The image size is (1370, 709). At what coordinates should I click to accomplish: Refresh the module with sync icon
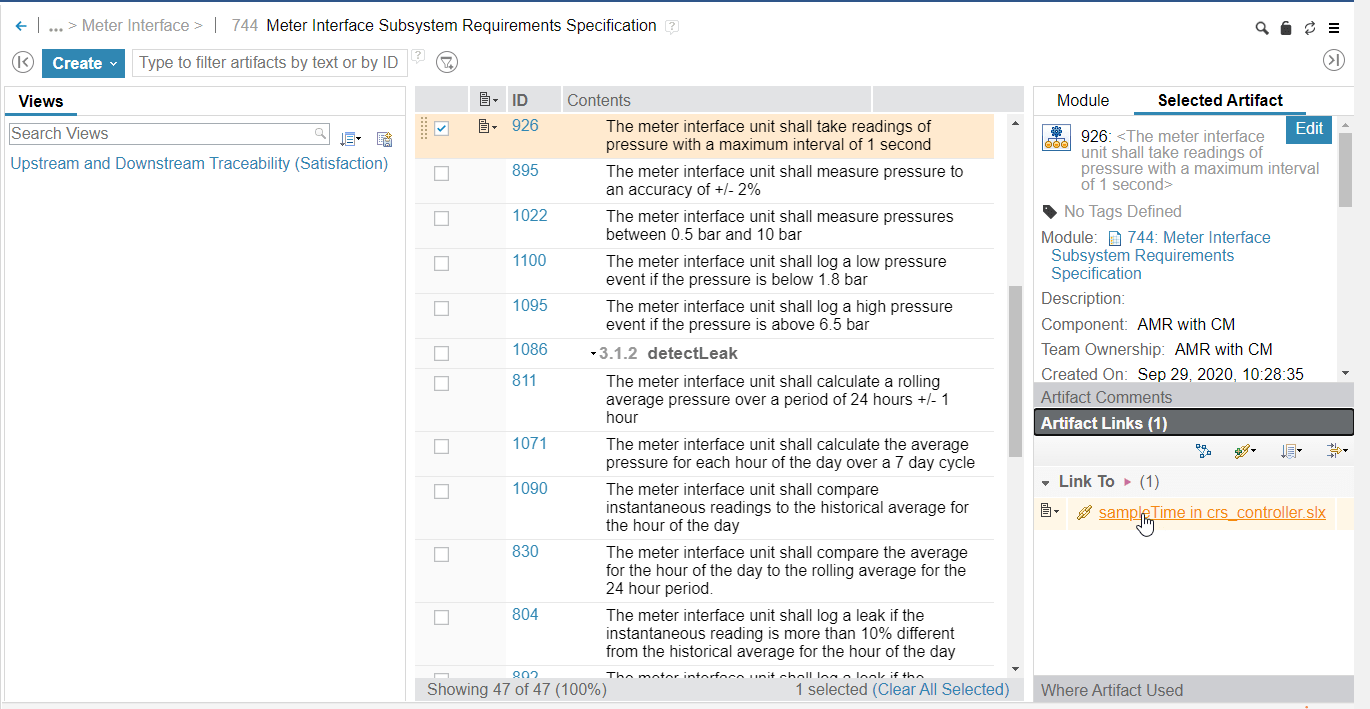tap(1310, 28)
